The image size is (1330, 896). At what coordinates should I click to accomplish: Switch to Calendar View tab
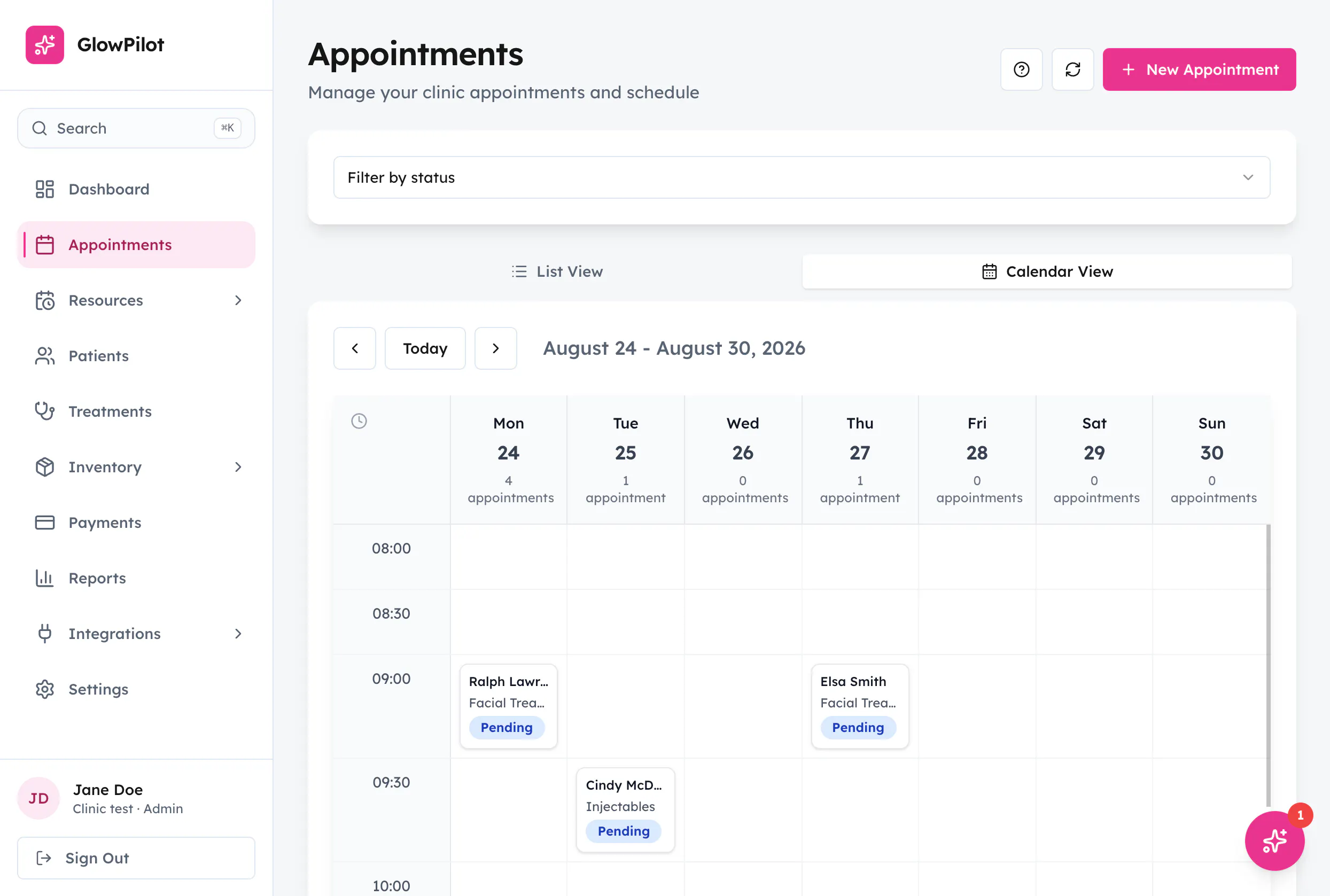(1047, 271)
